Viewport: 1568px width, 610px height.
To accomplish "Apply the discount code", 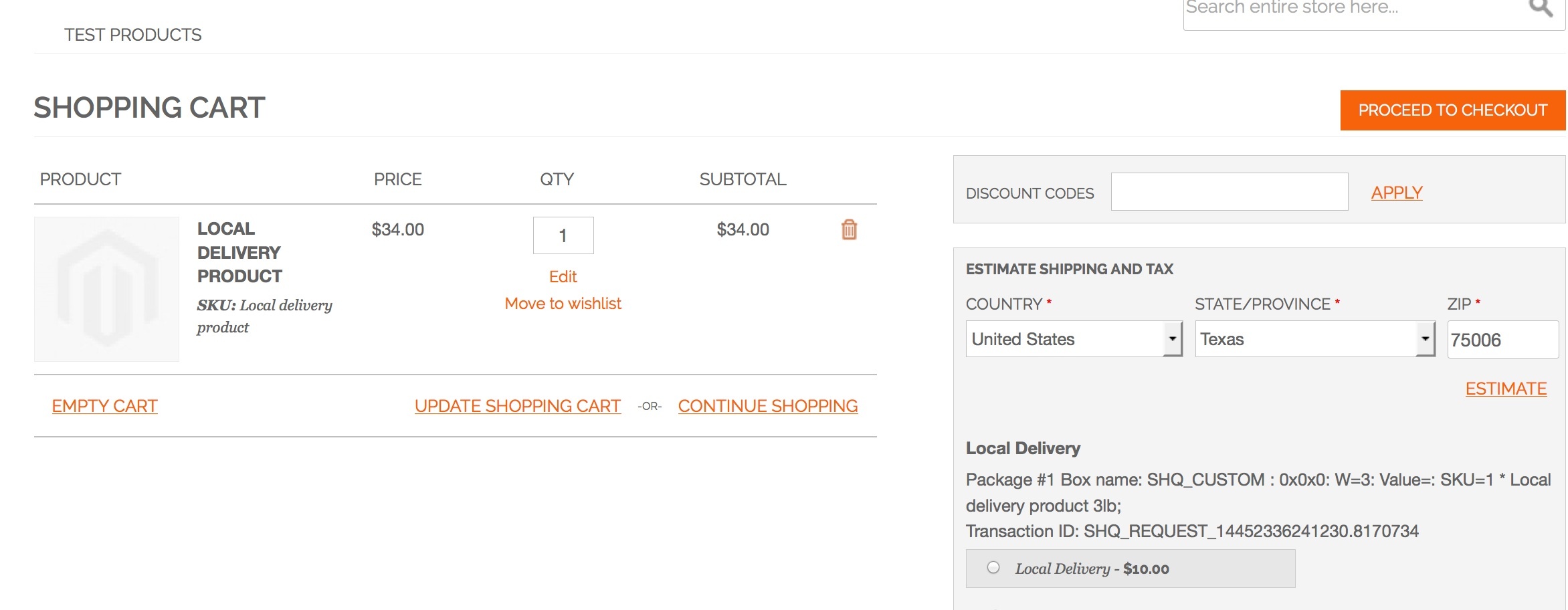I will 1396,193.
